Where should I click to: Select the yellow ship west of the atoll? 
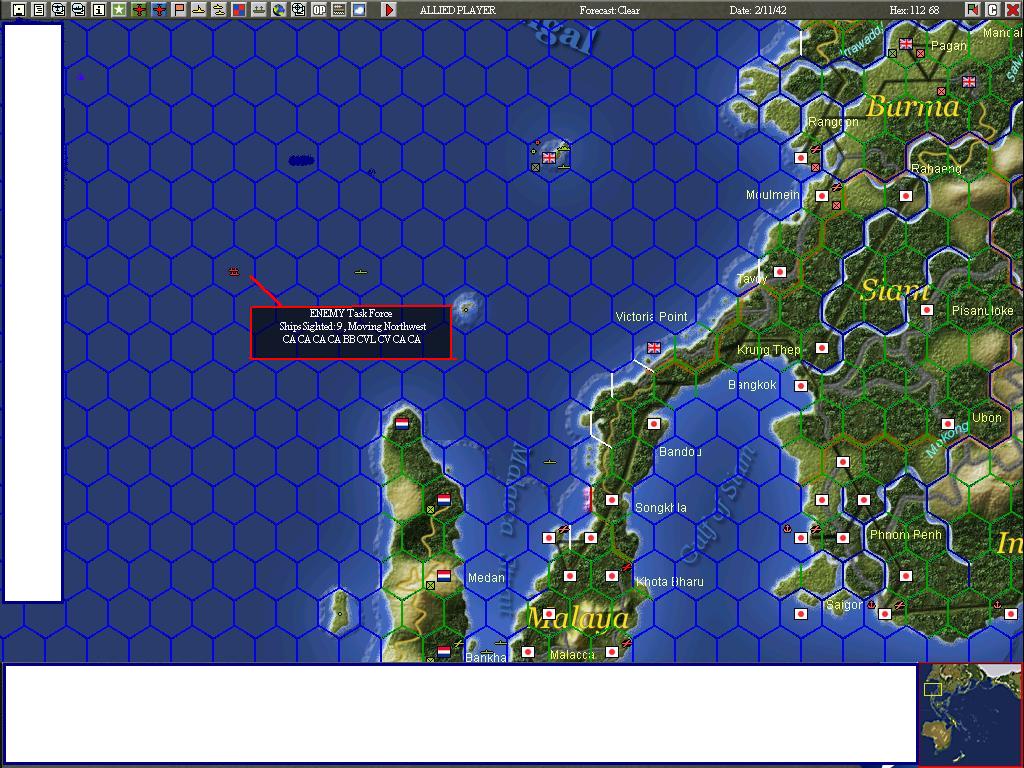[x=360, y=272]
